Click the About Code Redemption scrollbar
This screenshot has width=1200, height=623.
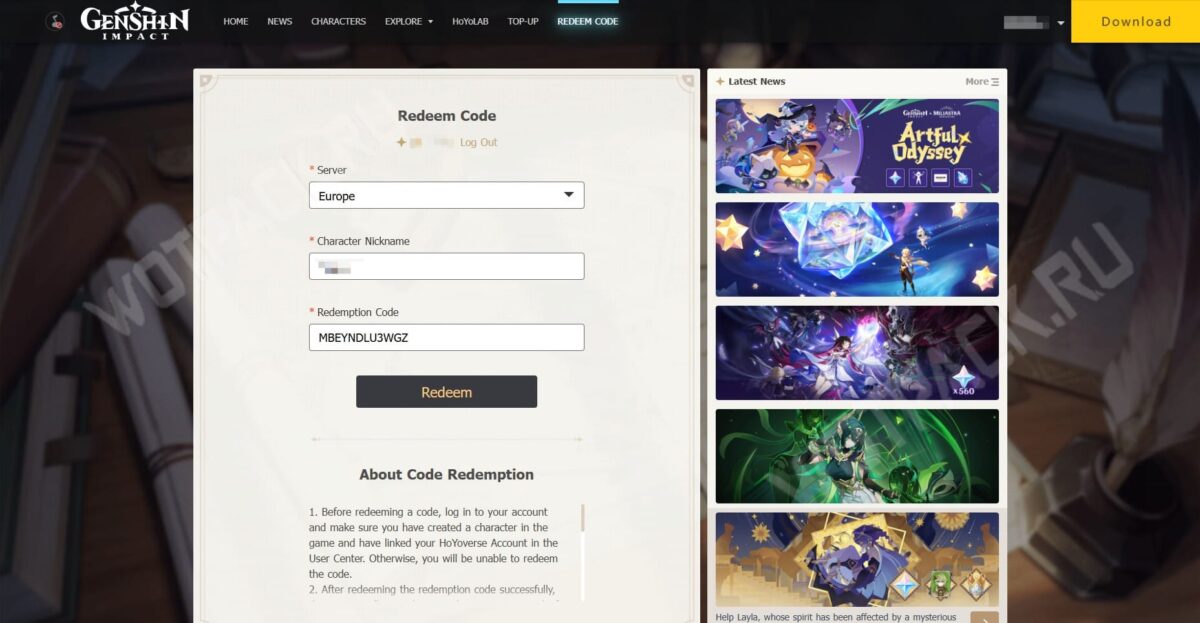[582, 552]
